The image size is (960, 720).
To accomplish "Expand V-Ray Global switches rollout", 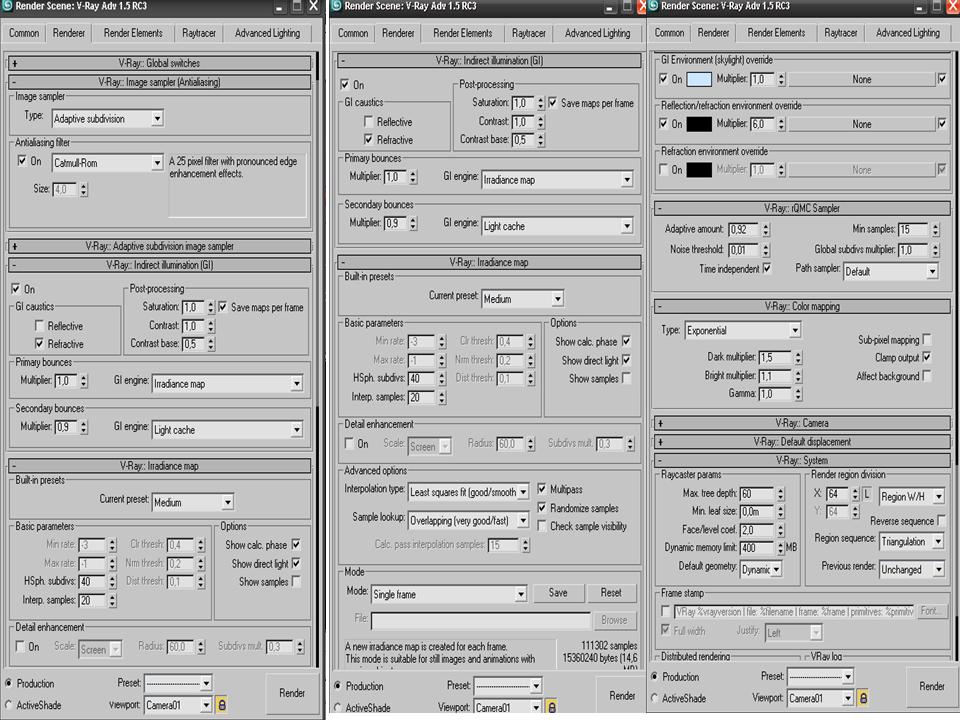I will (x=160, y=63).
